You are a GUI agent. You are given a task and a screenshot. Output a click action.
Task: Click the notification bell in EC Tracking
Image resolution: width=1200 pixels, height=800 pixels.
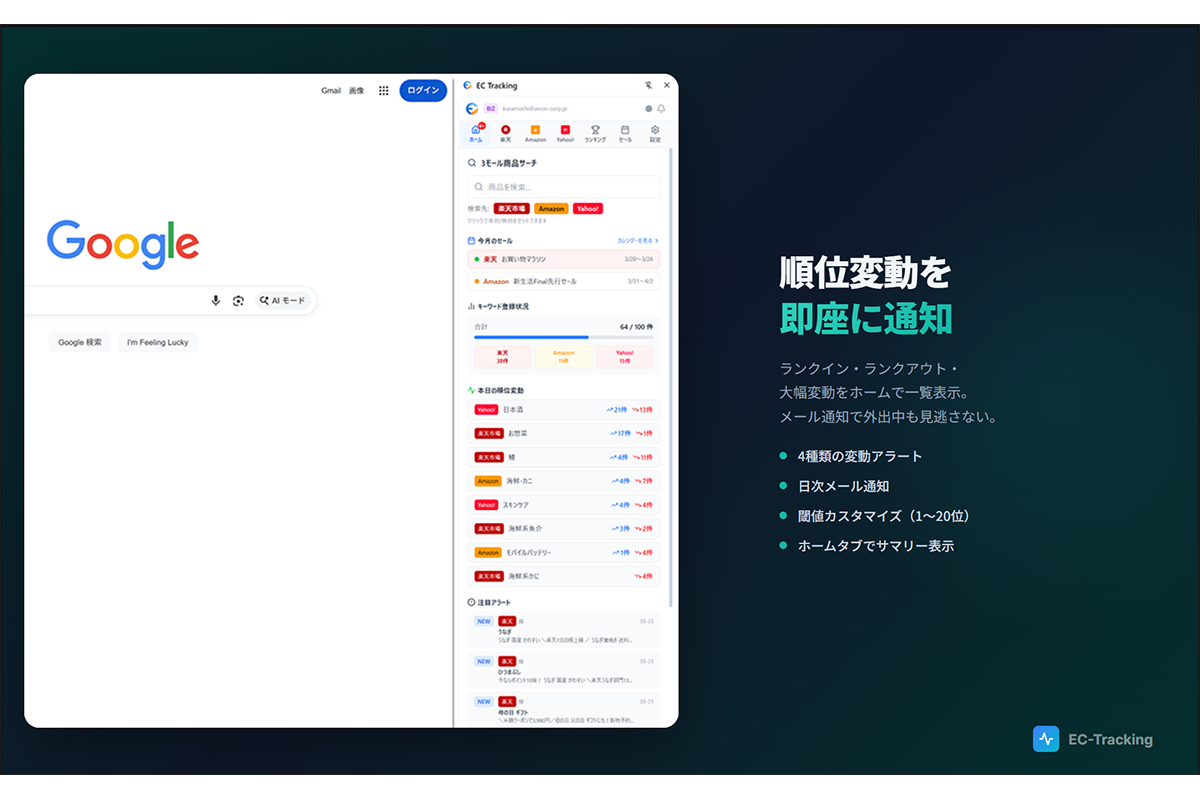coord(661,109)
